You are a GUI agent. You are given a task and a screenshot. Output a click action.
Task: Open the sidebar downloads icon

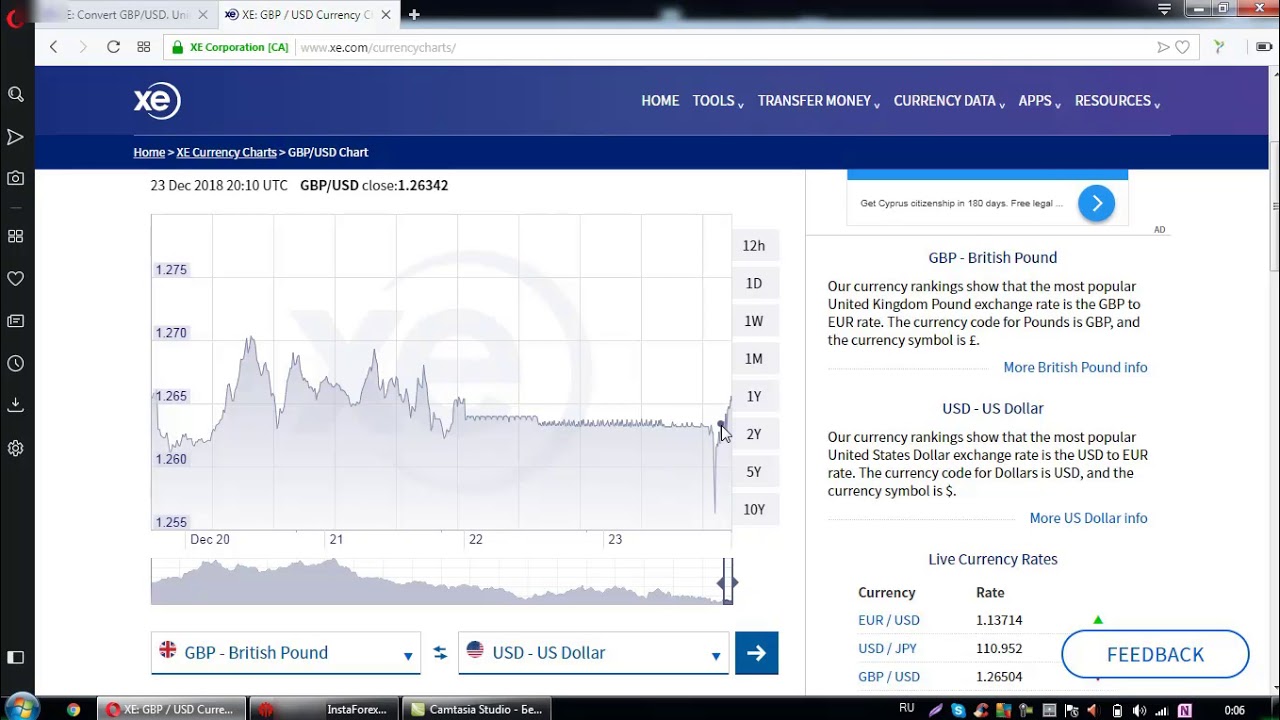pyautogui.click(x=16, y=405)
